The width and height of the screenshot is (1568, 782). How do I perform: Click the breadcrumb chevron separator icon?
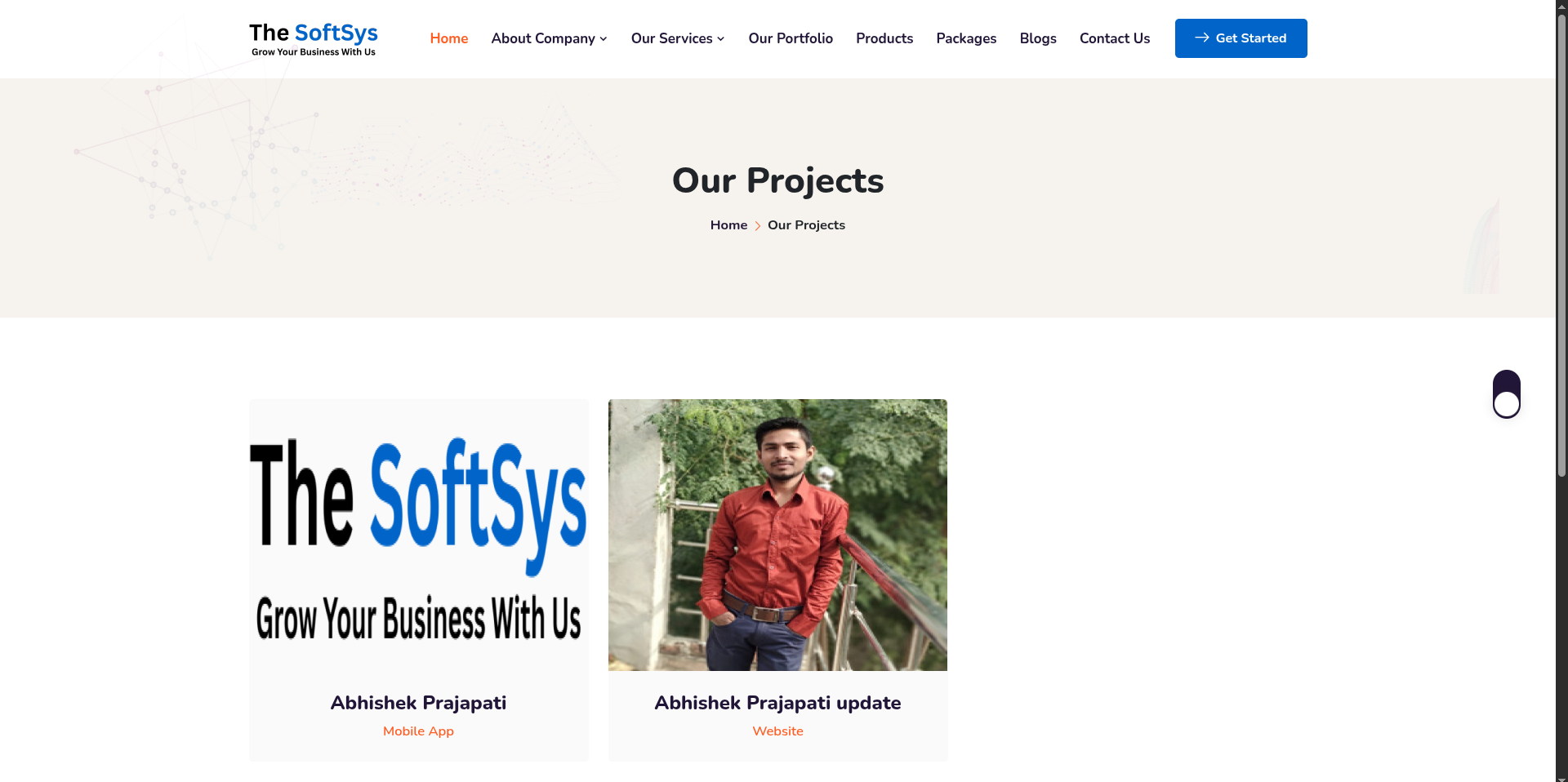click(x=758, y=226)
